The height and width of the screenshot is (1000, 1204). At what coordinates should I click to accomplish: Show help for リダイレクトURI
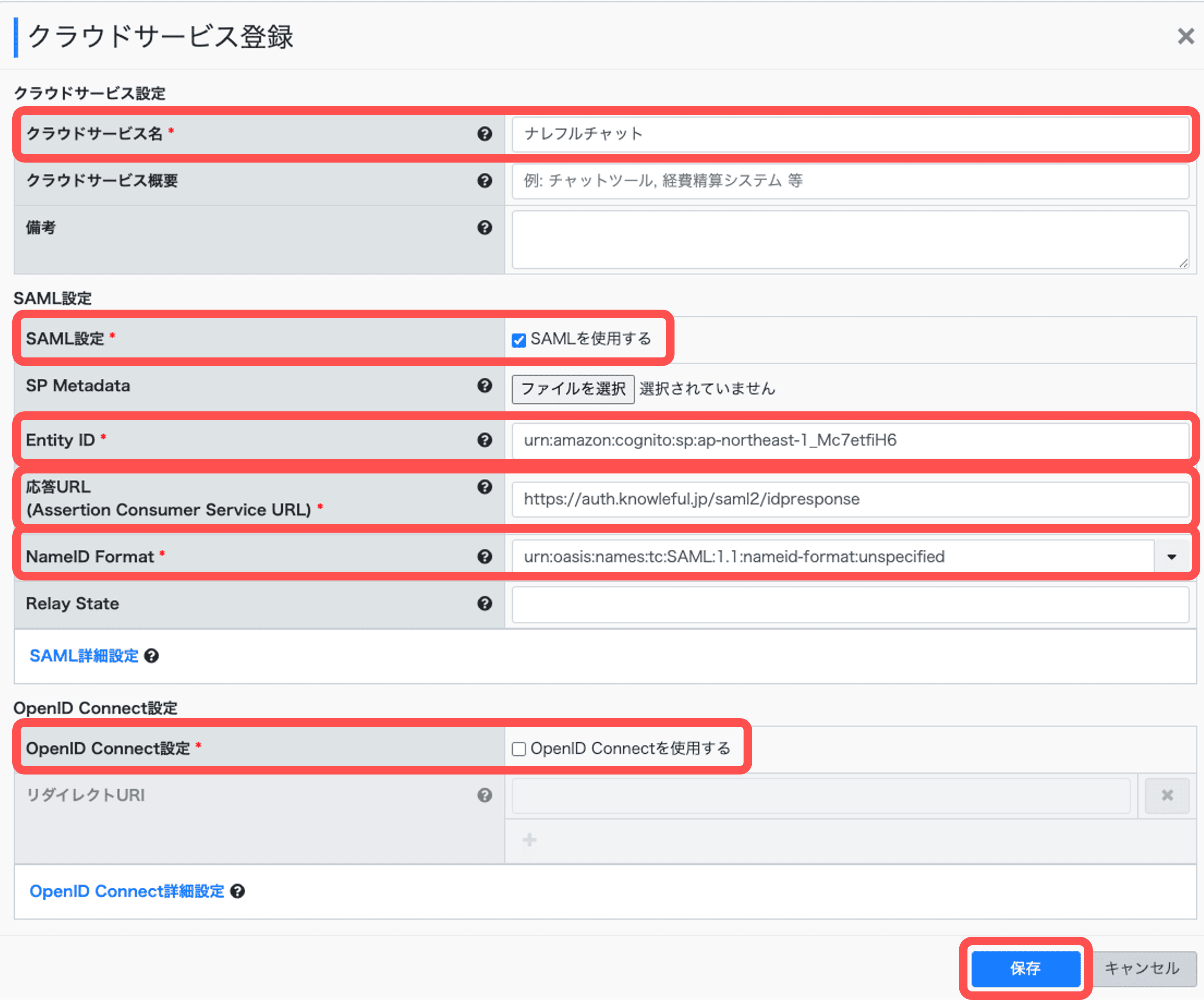tap(485, 795)
